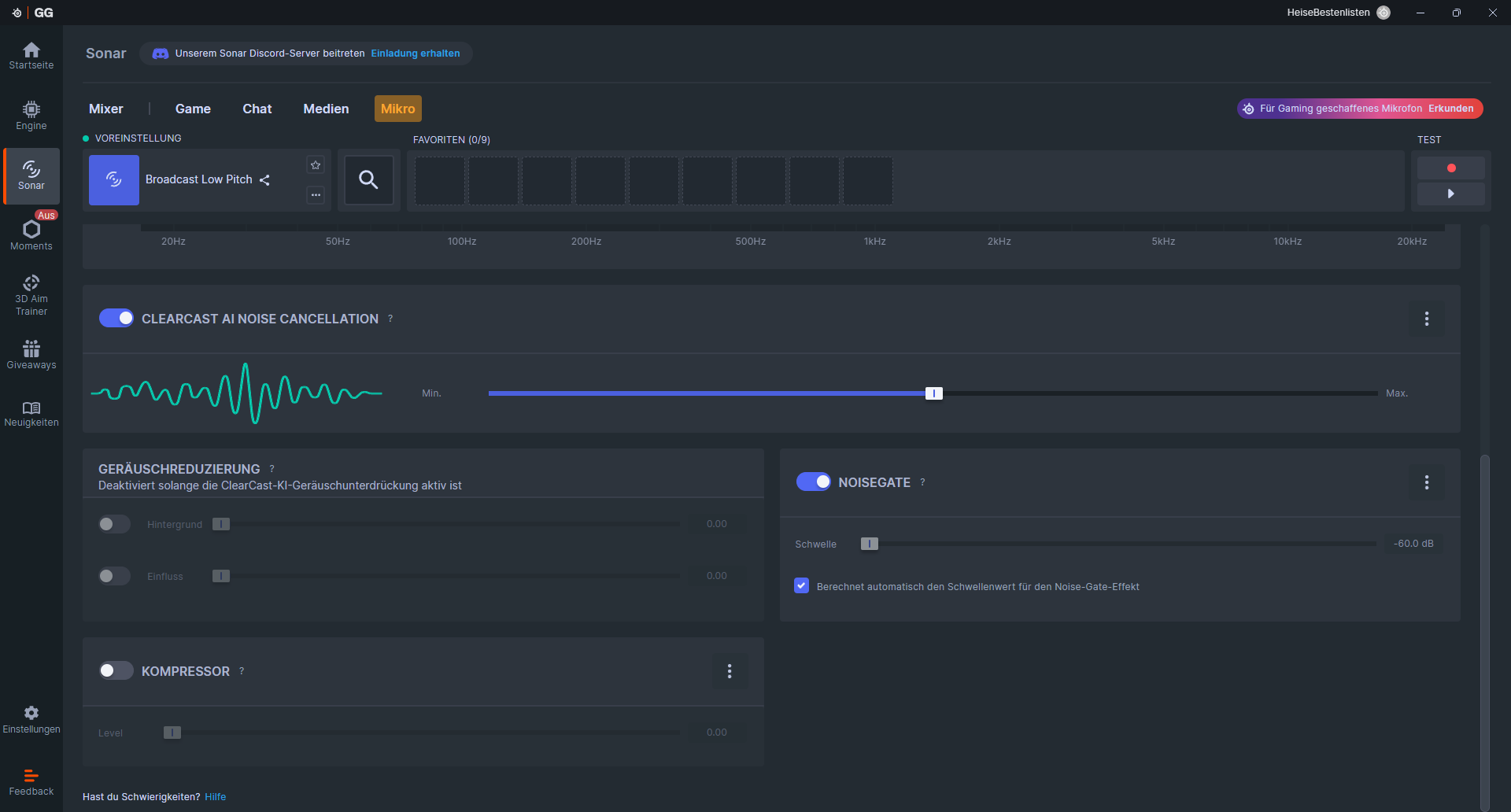Viewport: 1511px width, 812px height.
Task: Open the Engine sidebar section
Action: coord(31,115)
